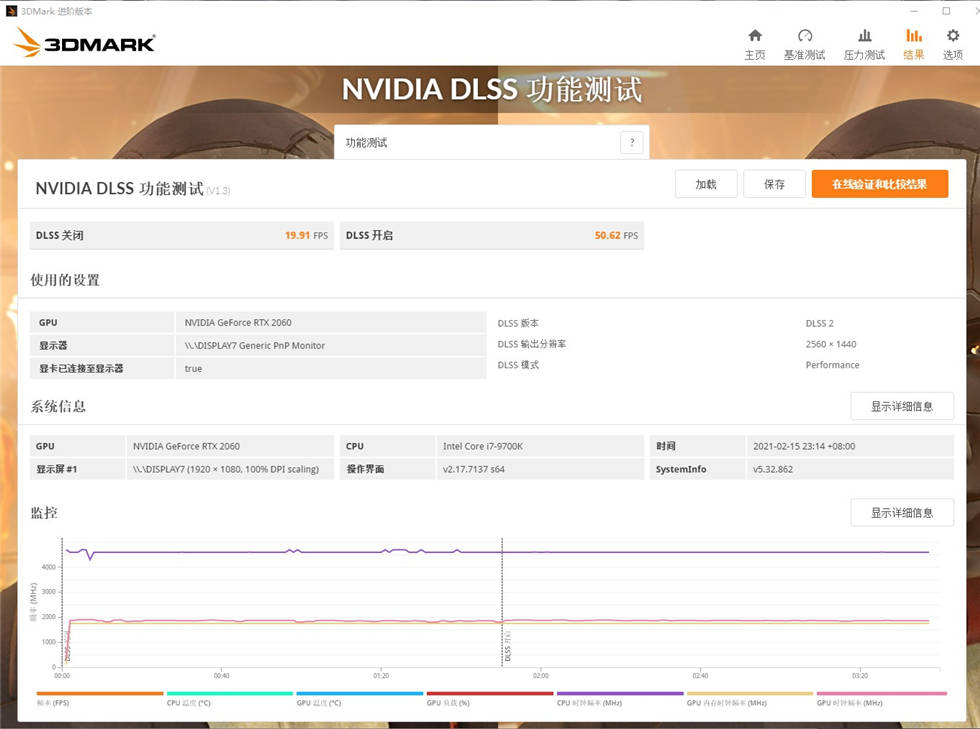Click the DISPLAY7 1920 × 1080 scaling value

coord(226,470)
